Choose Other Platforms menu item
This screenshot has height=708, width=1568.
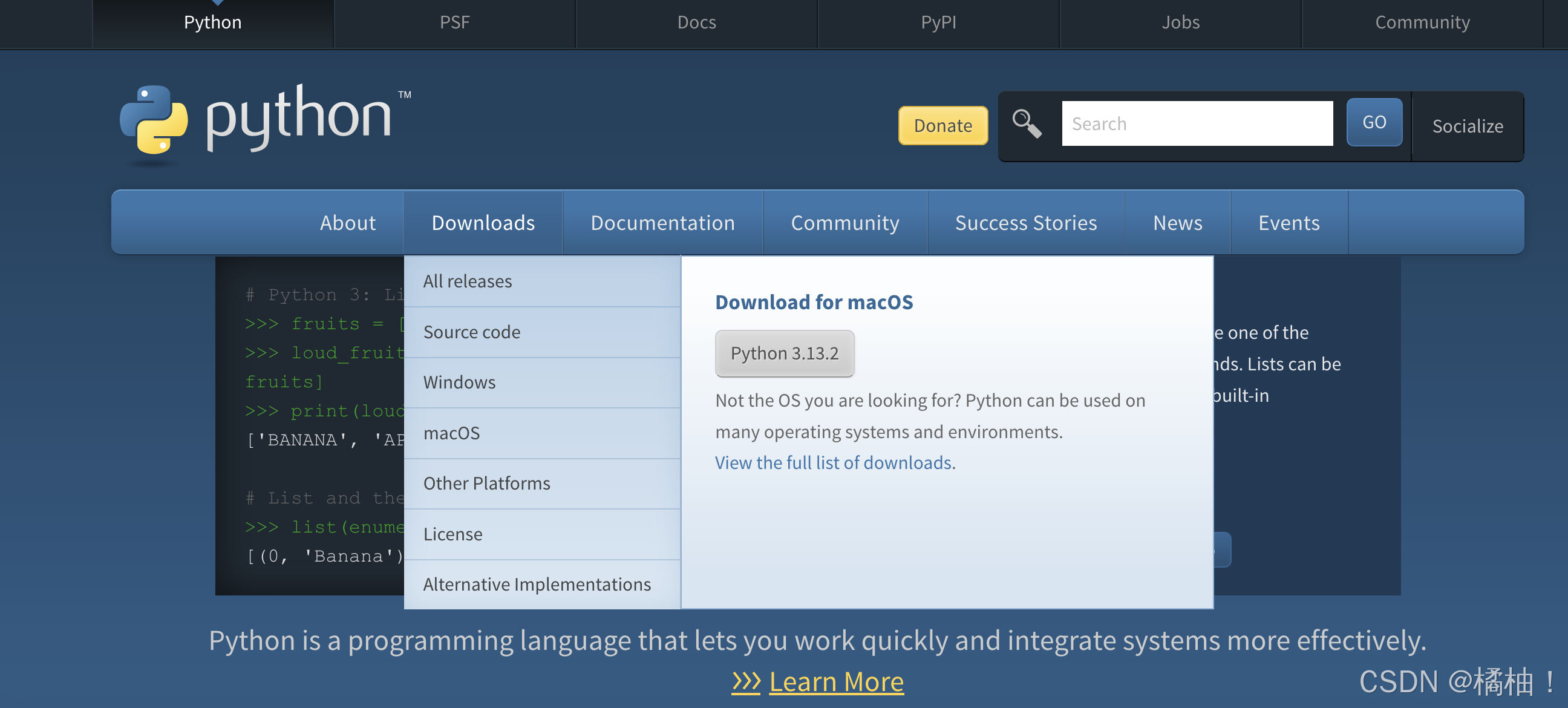click(486, 483)
